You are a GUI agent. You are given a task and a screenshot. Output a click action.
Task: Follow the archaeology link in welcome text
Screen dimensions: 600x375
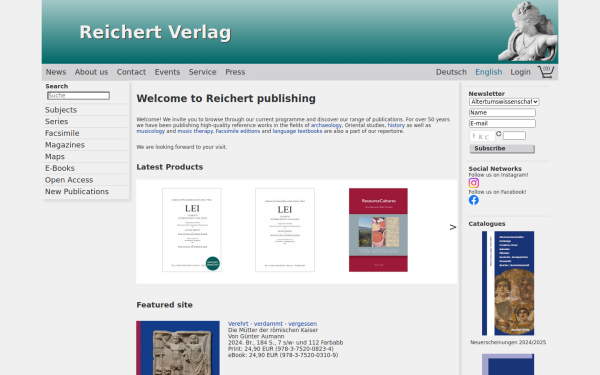(x=326, y=125)
